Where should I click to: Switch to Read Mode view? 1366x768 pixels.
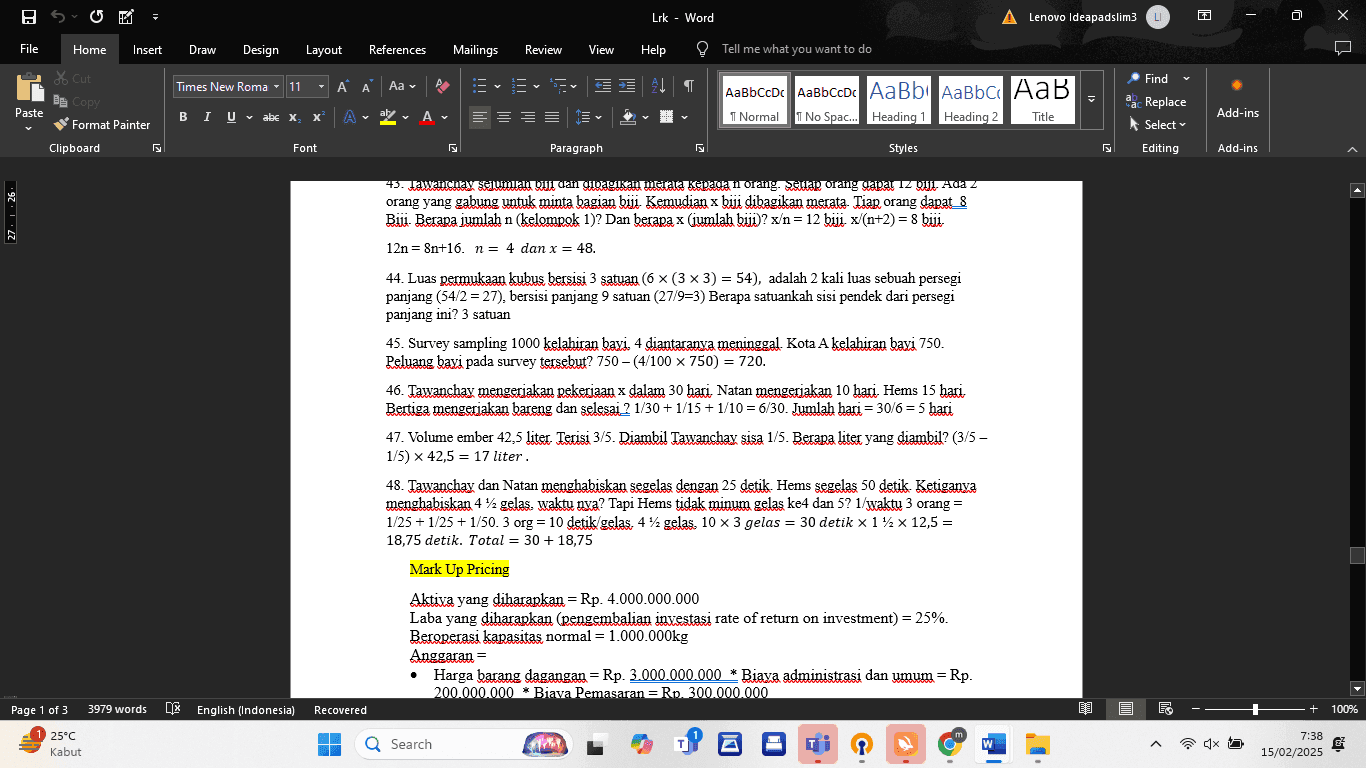coord(1086,709)
